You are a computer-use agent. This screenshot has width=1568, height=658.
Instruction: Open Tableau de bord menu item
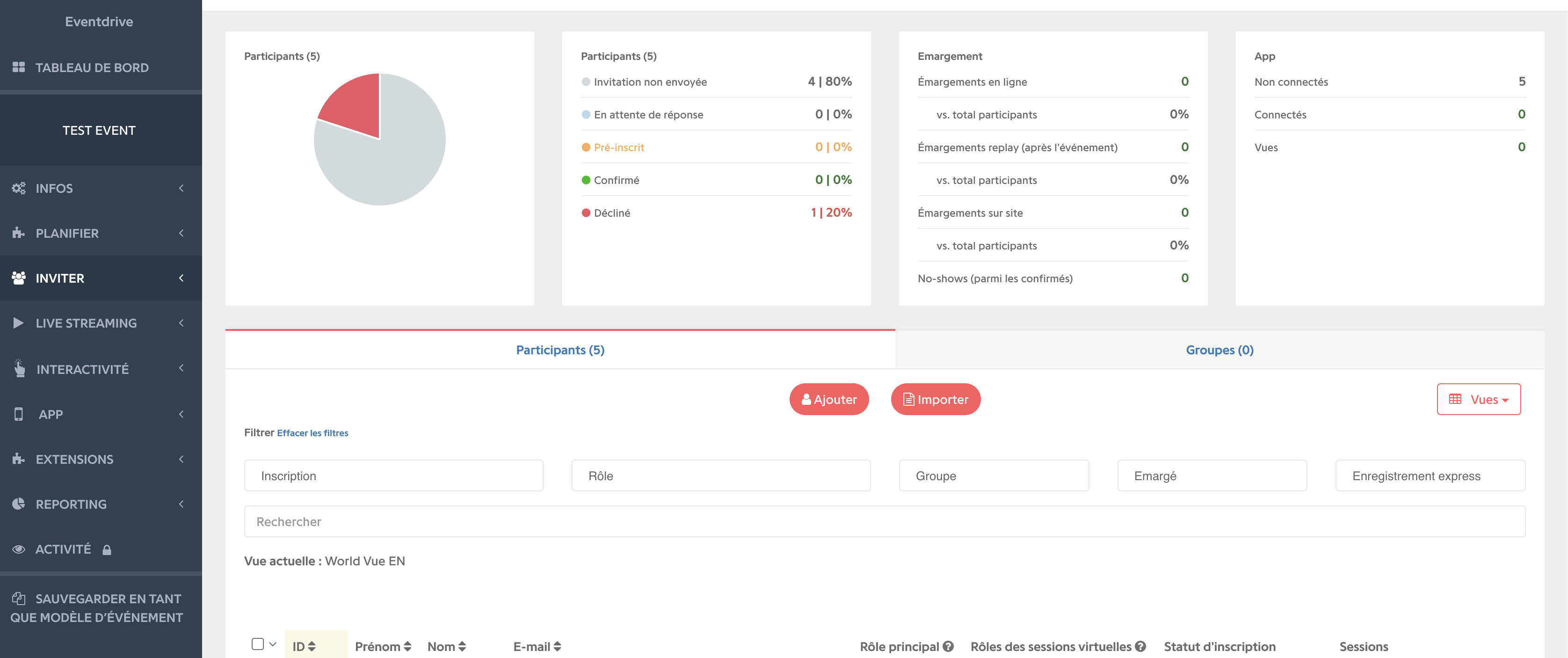coord(101,67)
